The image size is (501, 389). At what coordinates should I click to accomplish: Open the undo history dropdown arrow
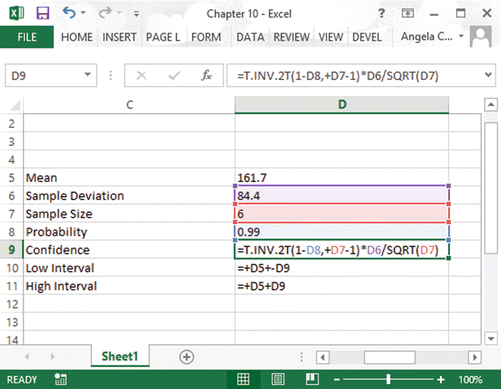click(83, 13)
